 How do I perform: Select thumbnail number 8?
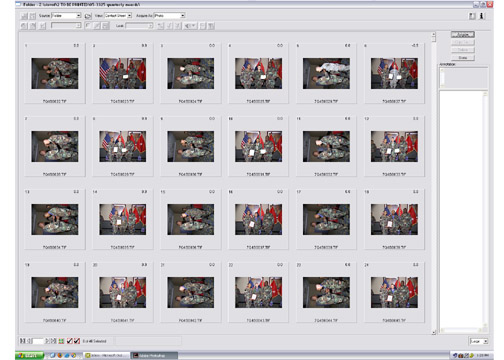click(x=123, y=146)
